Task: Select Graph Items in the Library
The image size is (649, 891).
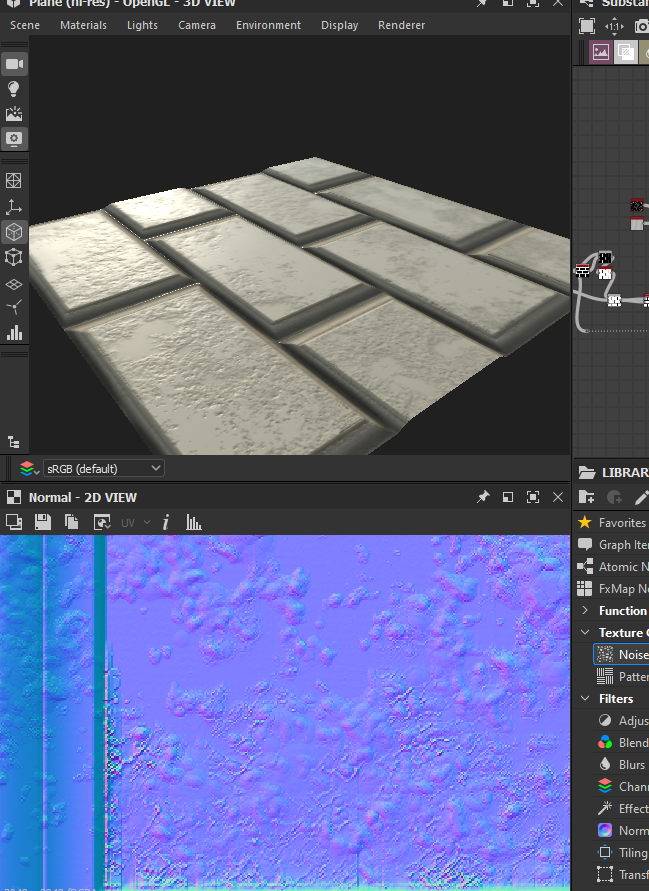Action: pos(613,544)
